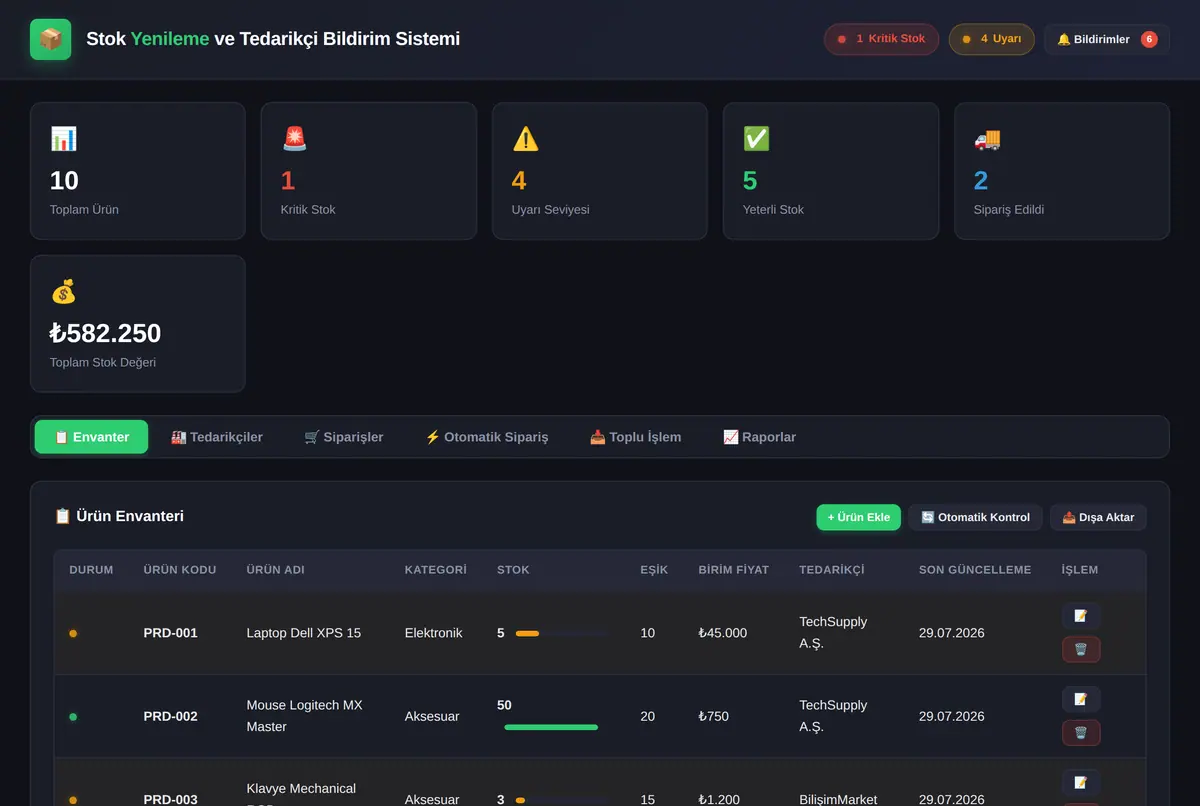Click the STOK column header
This screenshot has width=1200, height=806.
point(513,570)
